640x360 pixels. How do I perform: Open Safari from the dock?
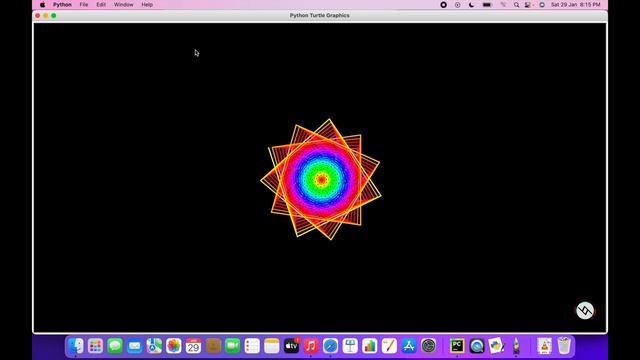point(331,346)
